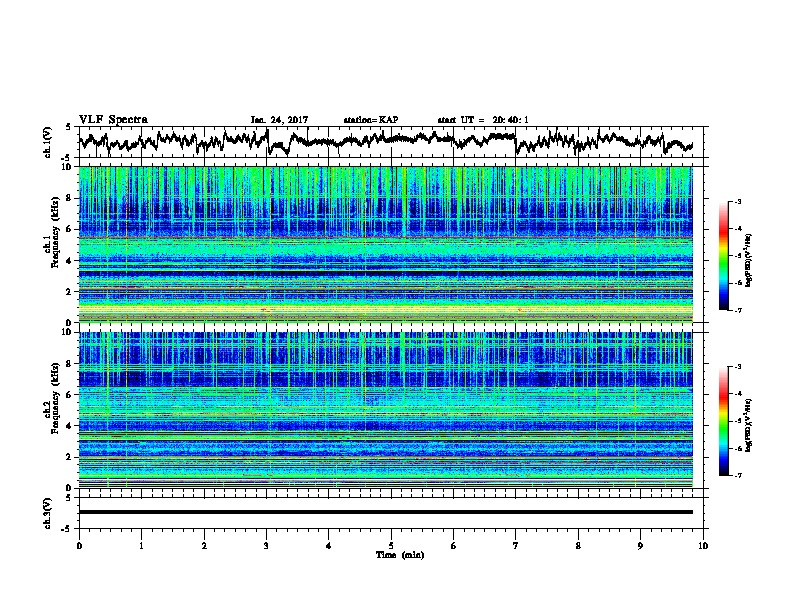Click the ch.1 voltage waveform trace panel

(393, 142)
